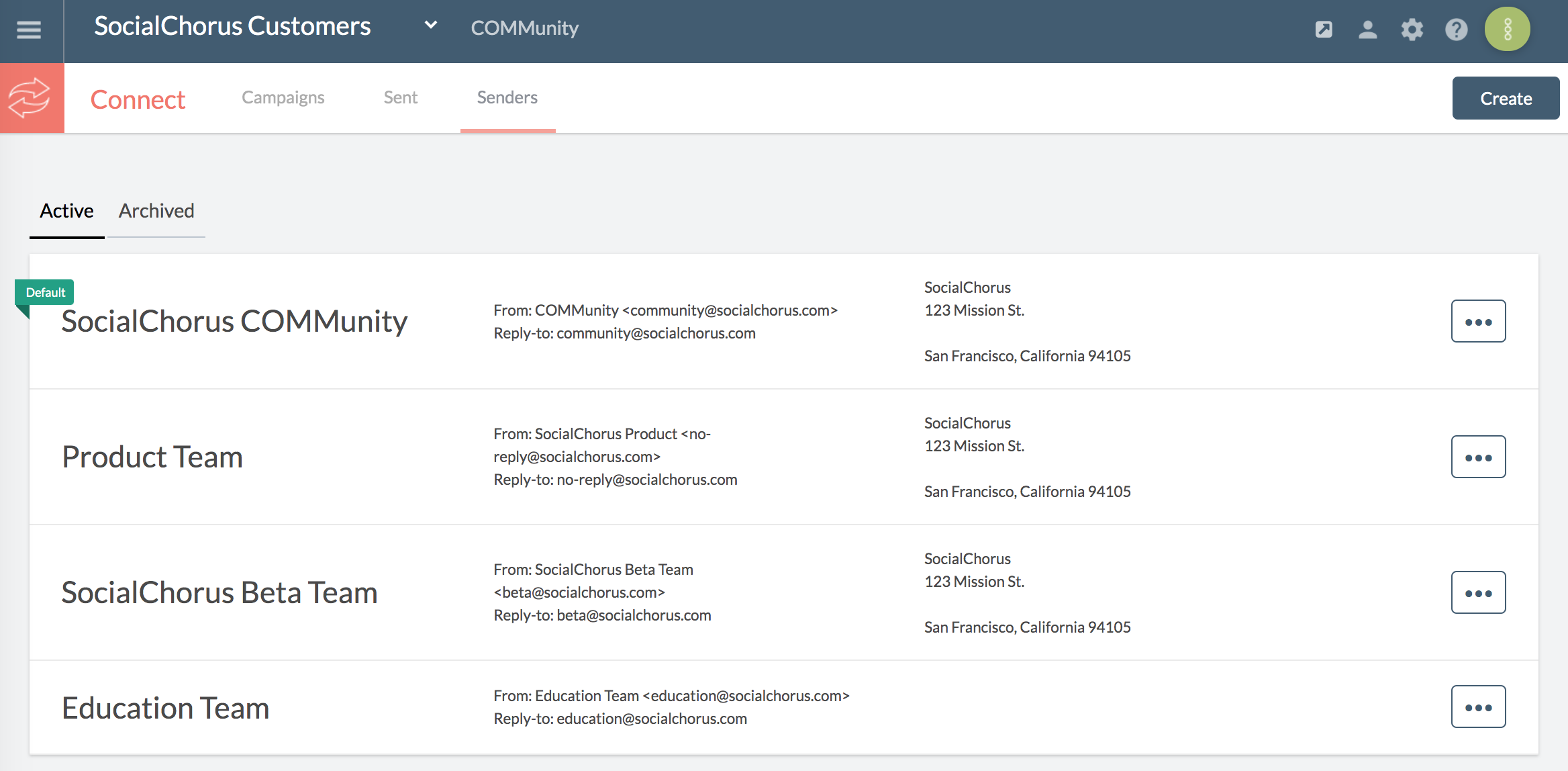Open the external link launch icon
The width and height of the screenshot is (1568, 771).
[1324, 29]
